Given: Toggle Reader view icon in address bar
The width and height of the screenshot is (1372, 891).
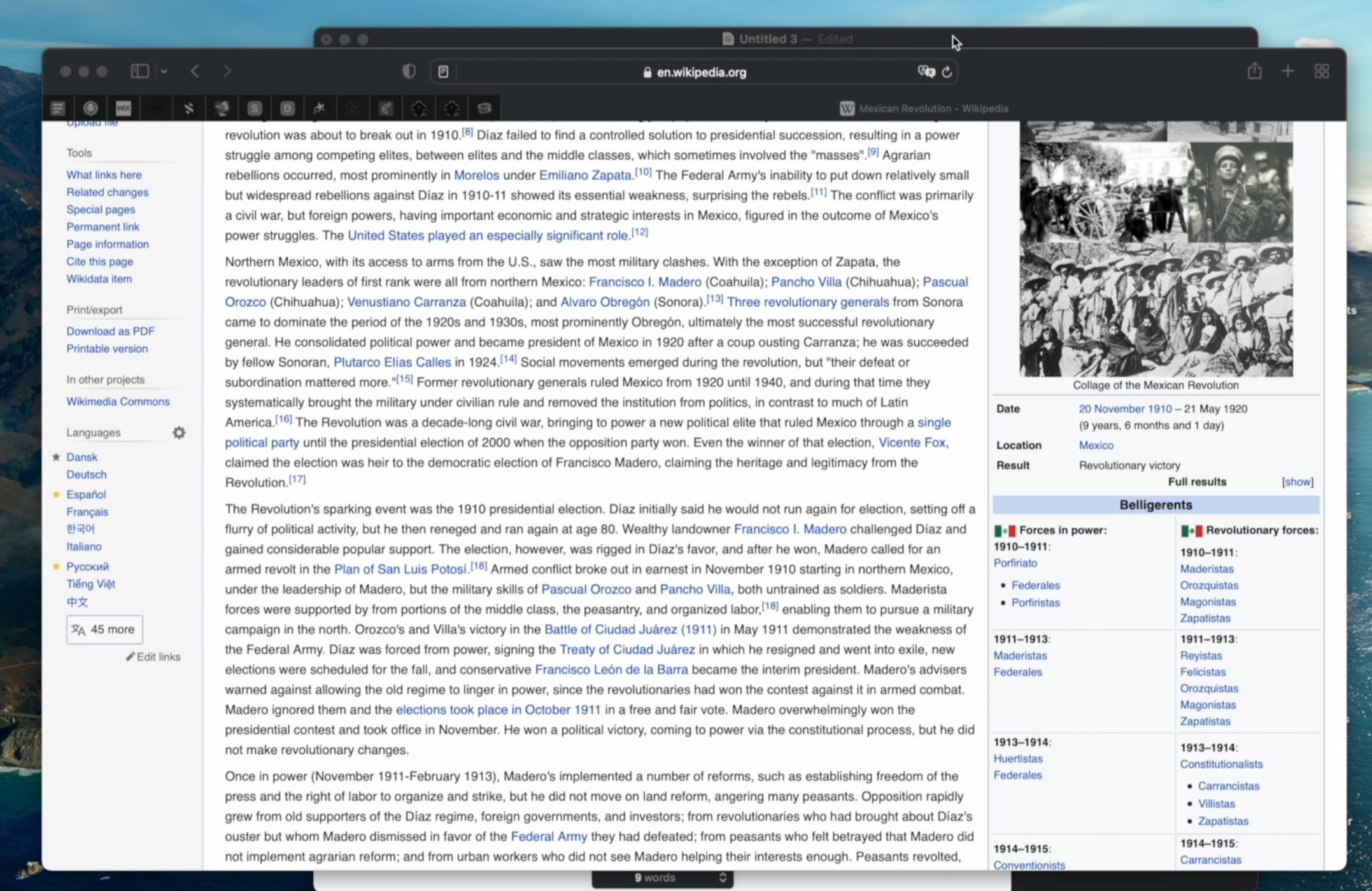Looking at the screenshot, I should 443,72.
